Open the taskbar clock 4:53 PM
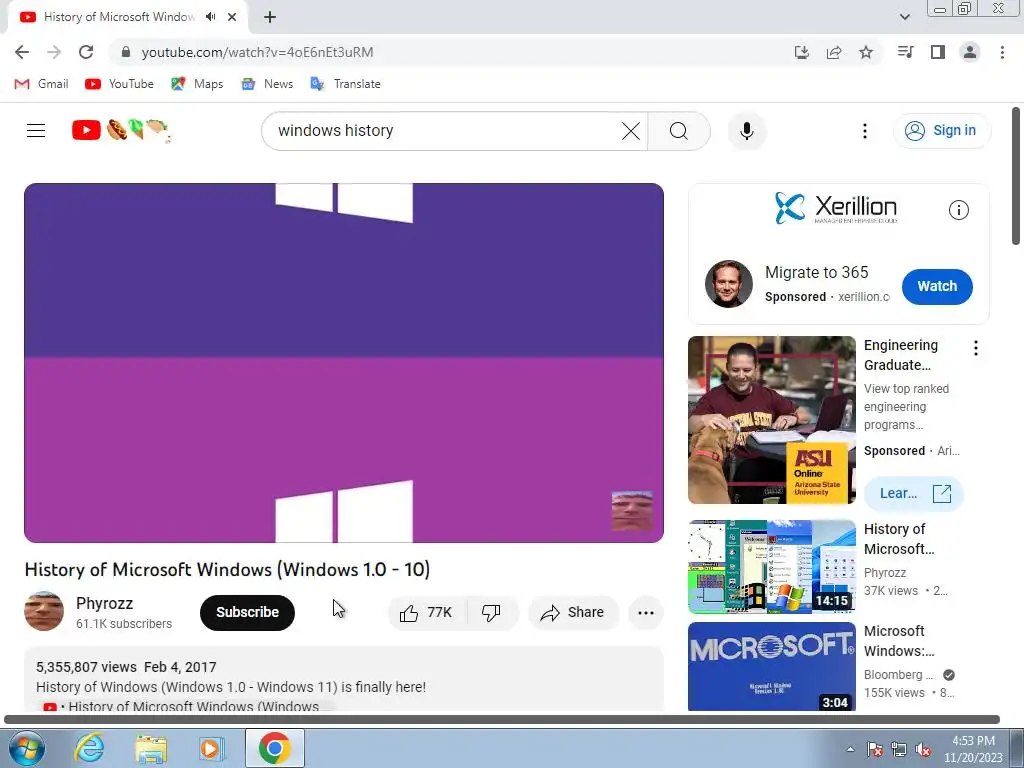The width and height of the screenshot is (1024, 768). (x=973, y=749)
